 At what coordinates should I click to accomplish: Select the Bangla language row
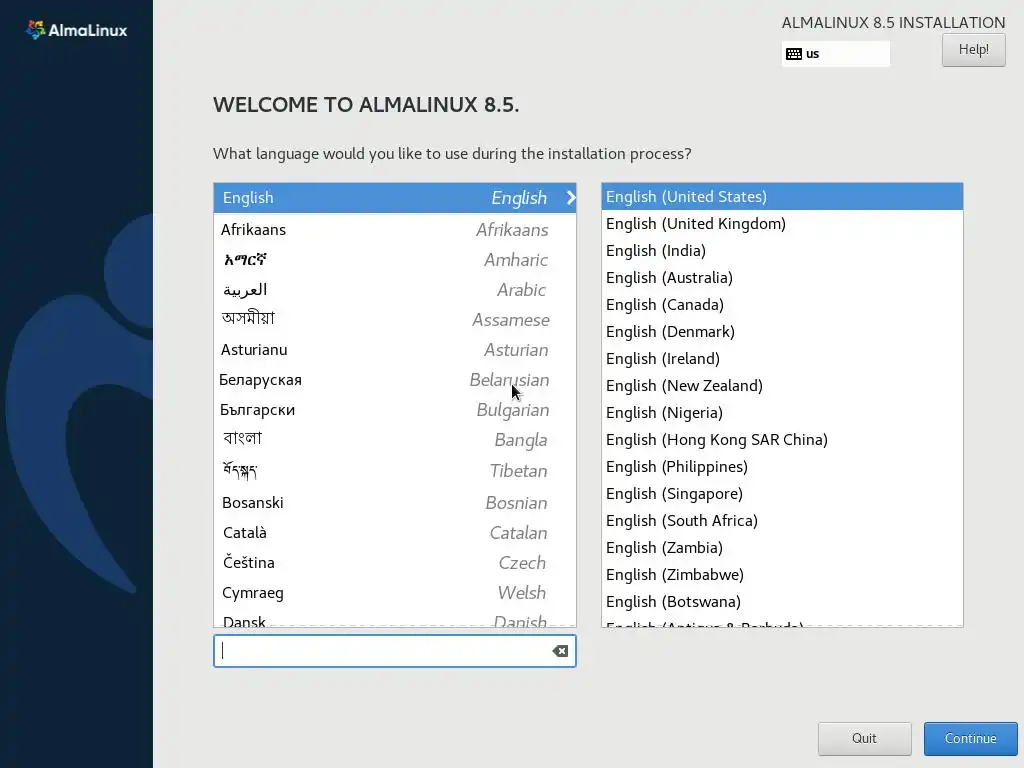[394, 440]
